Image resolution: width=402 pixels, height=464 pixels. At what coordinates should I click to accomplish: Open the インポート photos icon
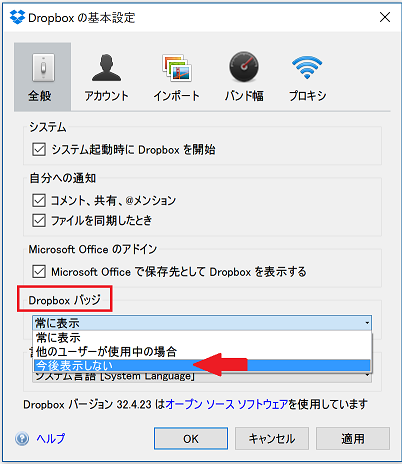177,68
